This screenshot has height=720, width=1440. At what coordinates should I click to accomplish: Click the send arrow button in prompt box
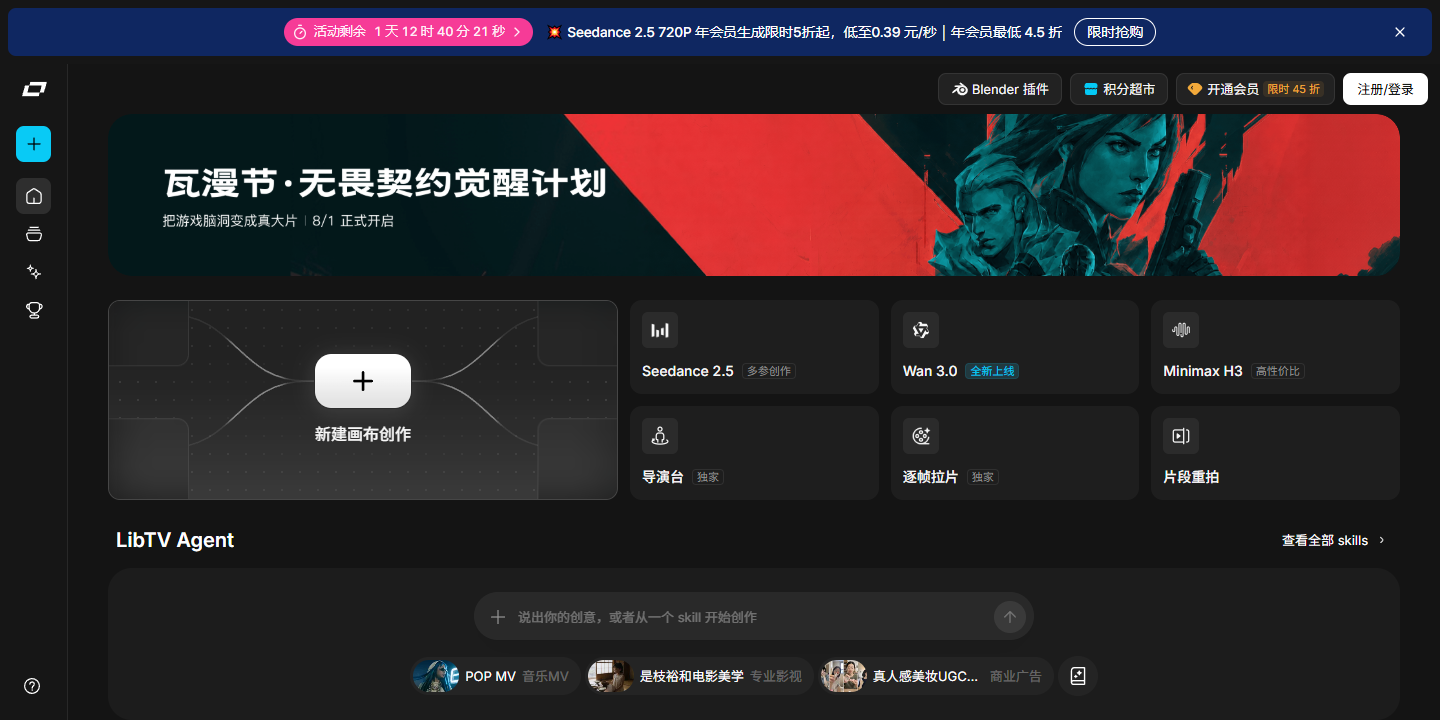[x=1010, y=617]
